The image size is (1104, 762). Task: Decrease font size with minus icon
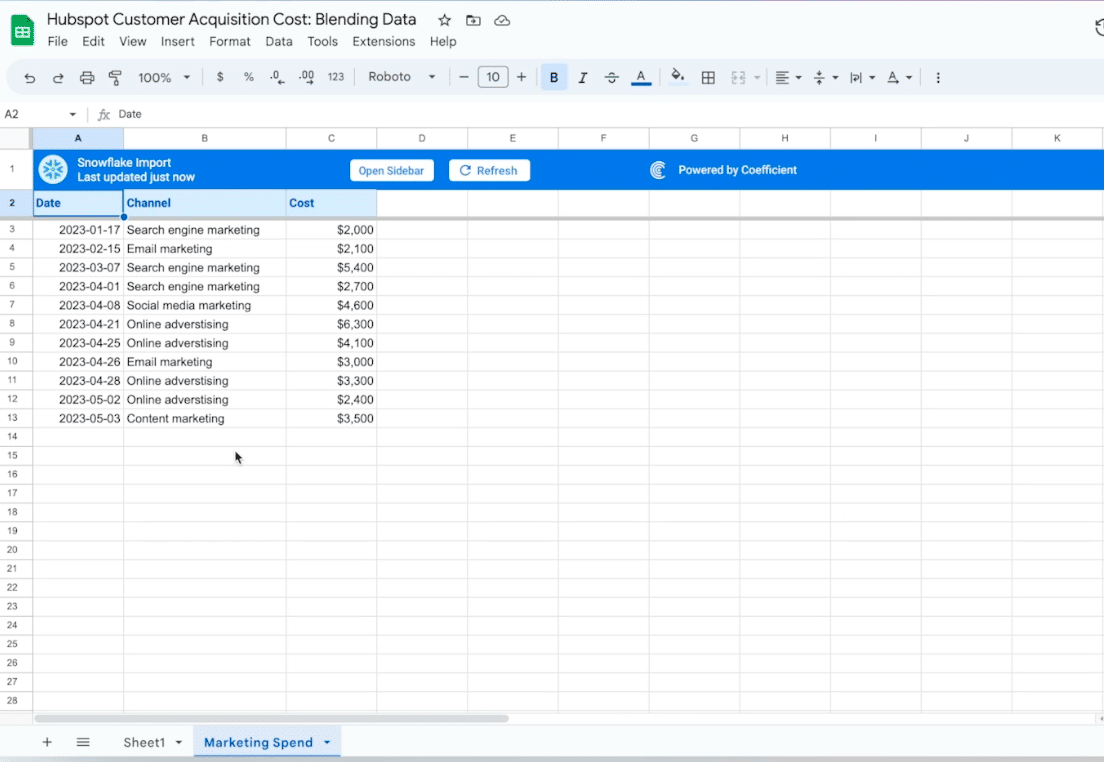pos(463,77)
